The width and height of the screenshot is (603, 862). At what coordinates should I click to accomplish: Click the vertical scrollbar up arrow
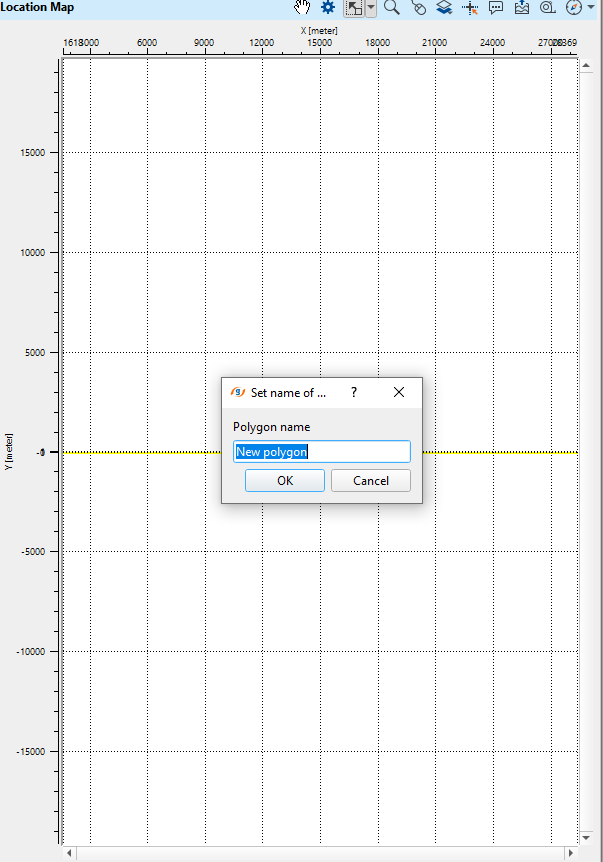click(586, 65)
